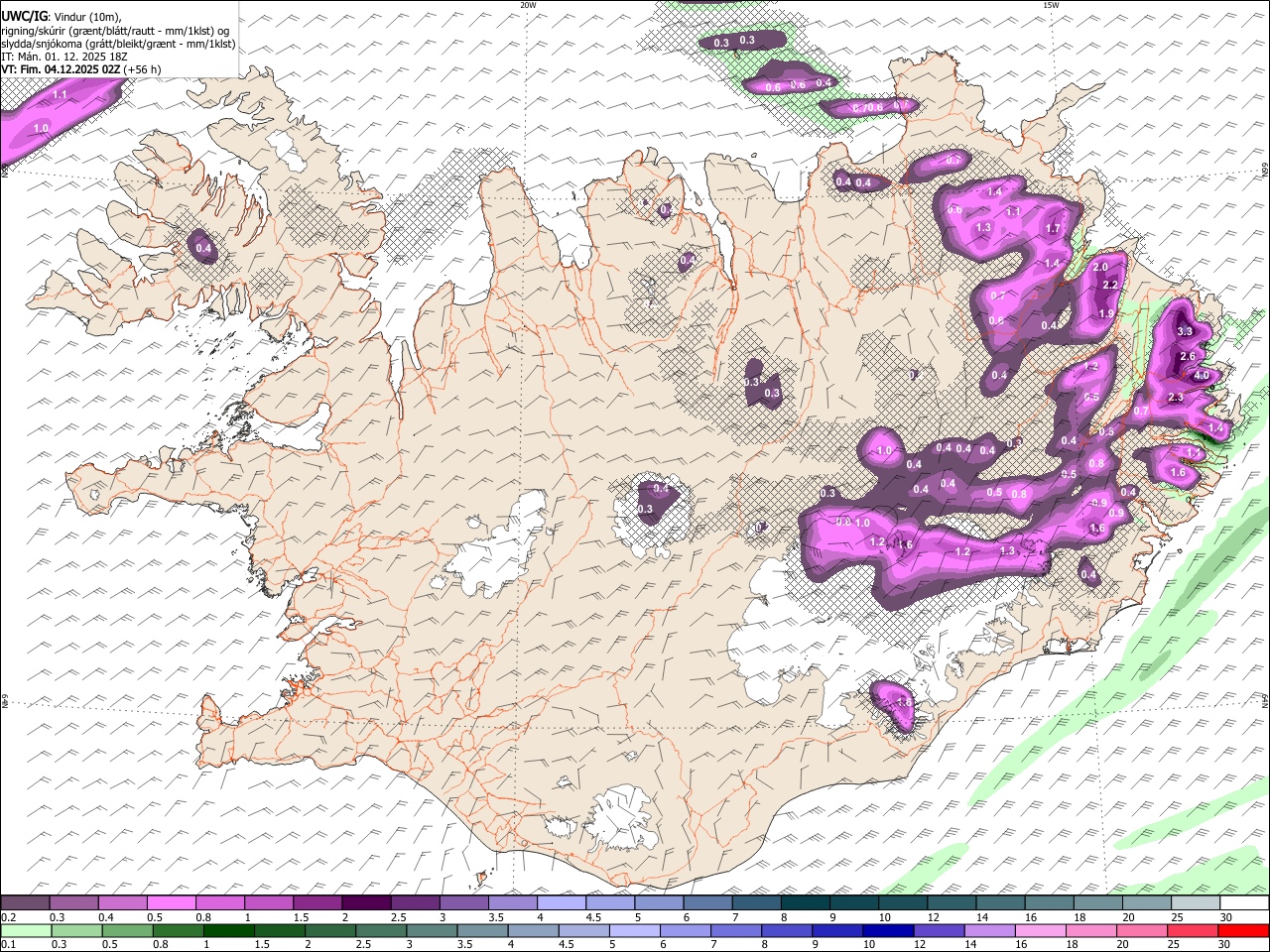Click the 2.0 snowfall value in the northeast
Screen dimensions: 1270x952
point(1100,268)
